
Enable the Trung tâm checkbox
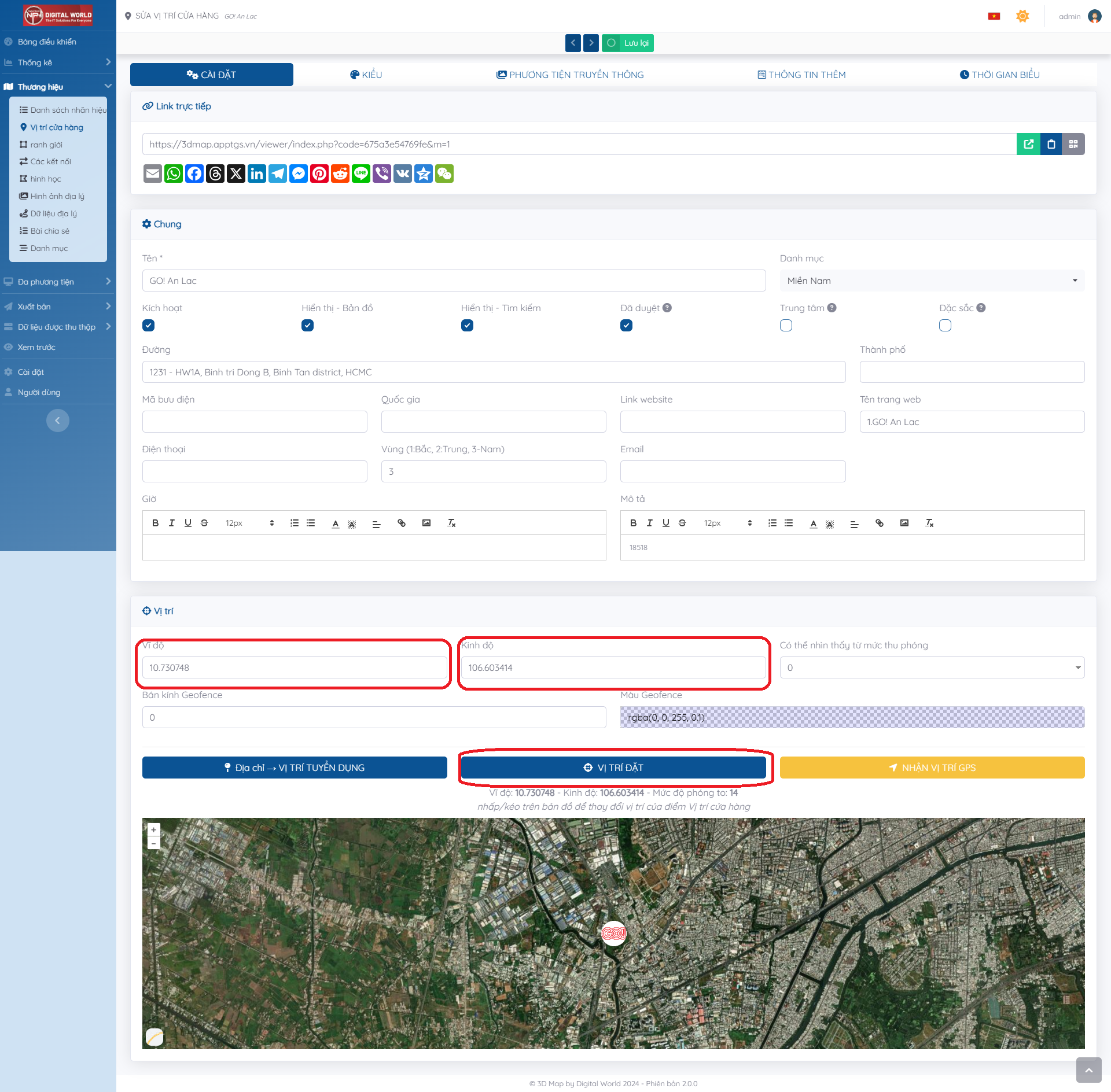(786, 325)
